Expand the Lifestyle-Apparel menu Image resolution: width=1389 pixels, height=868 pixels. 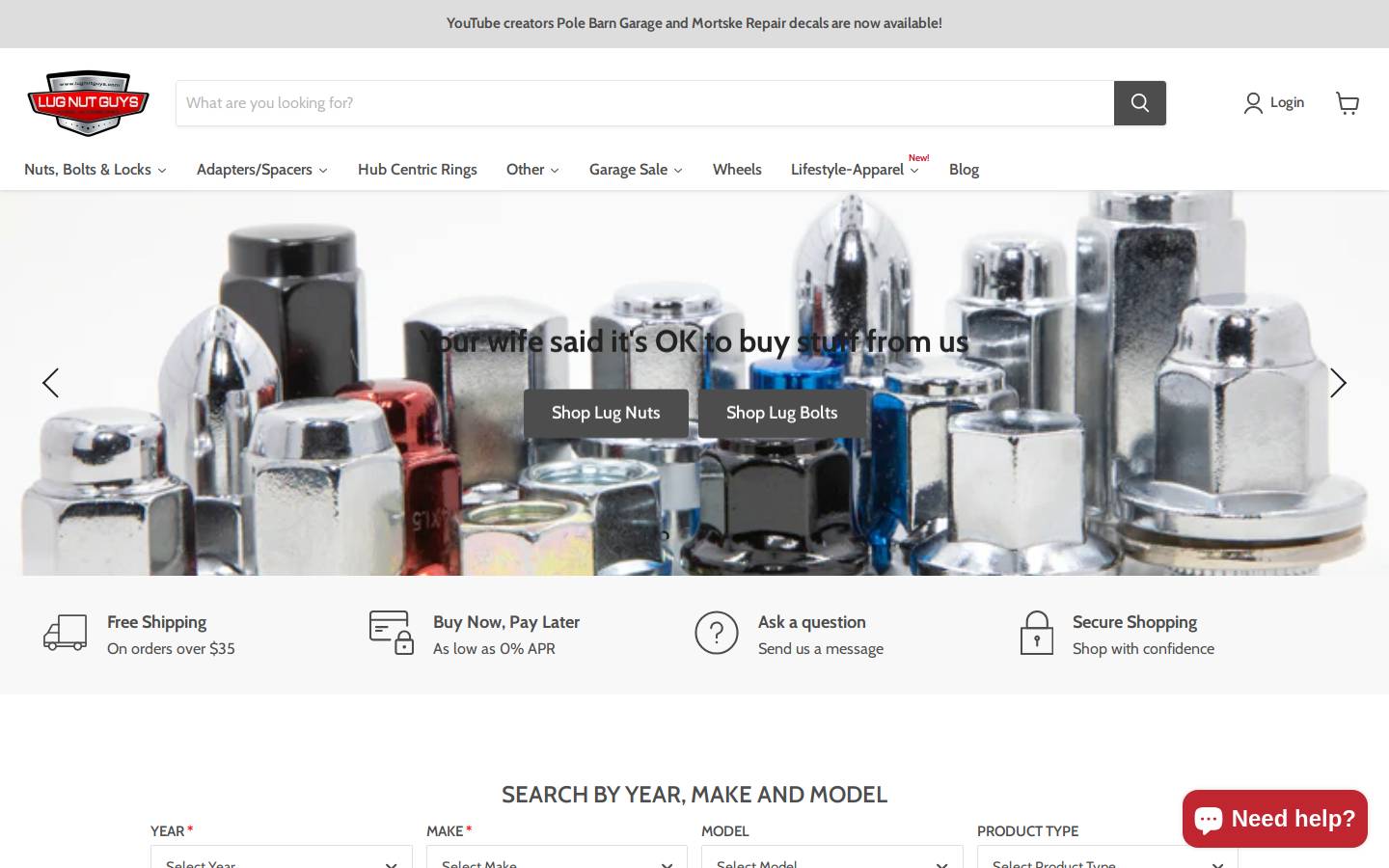pyautogui.click(x=855, y=170)
